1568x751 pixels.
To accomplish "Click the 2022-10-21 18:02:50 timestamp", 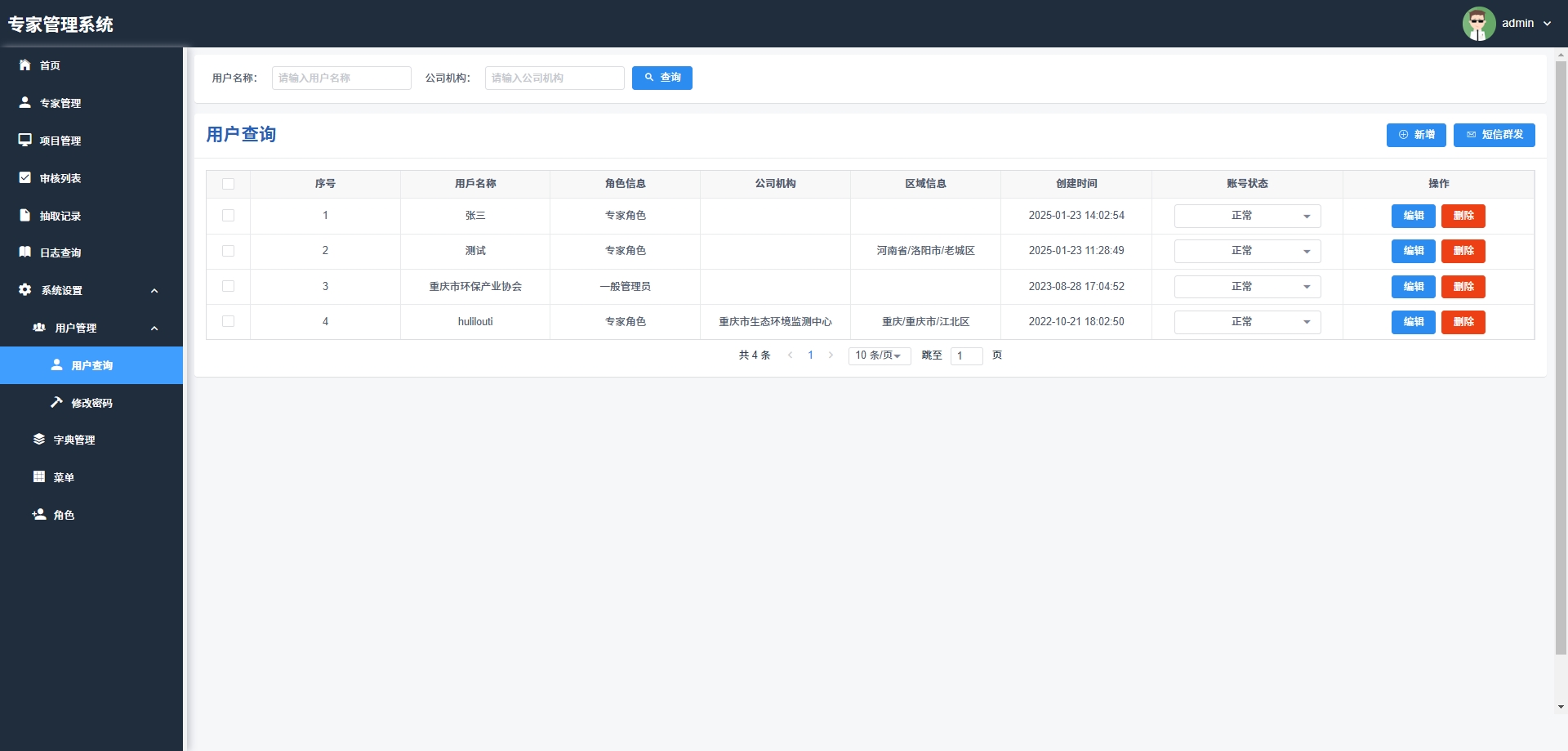I will 1076,322.
